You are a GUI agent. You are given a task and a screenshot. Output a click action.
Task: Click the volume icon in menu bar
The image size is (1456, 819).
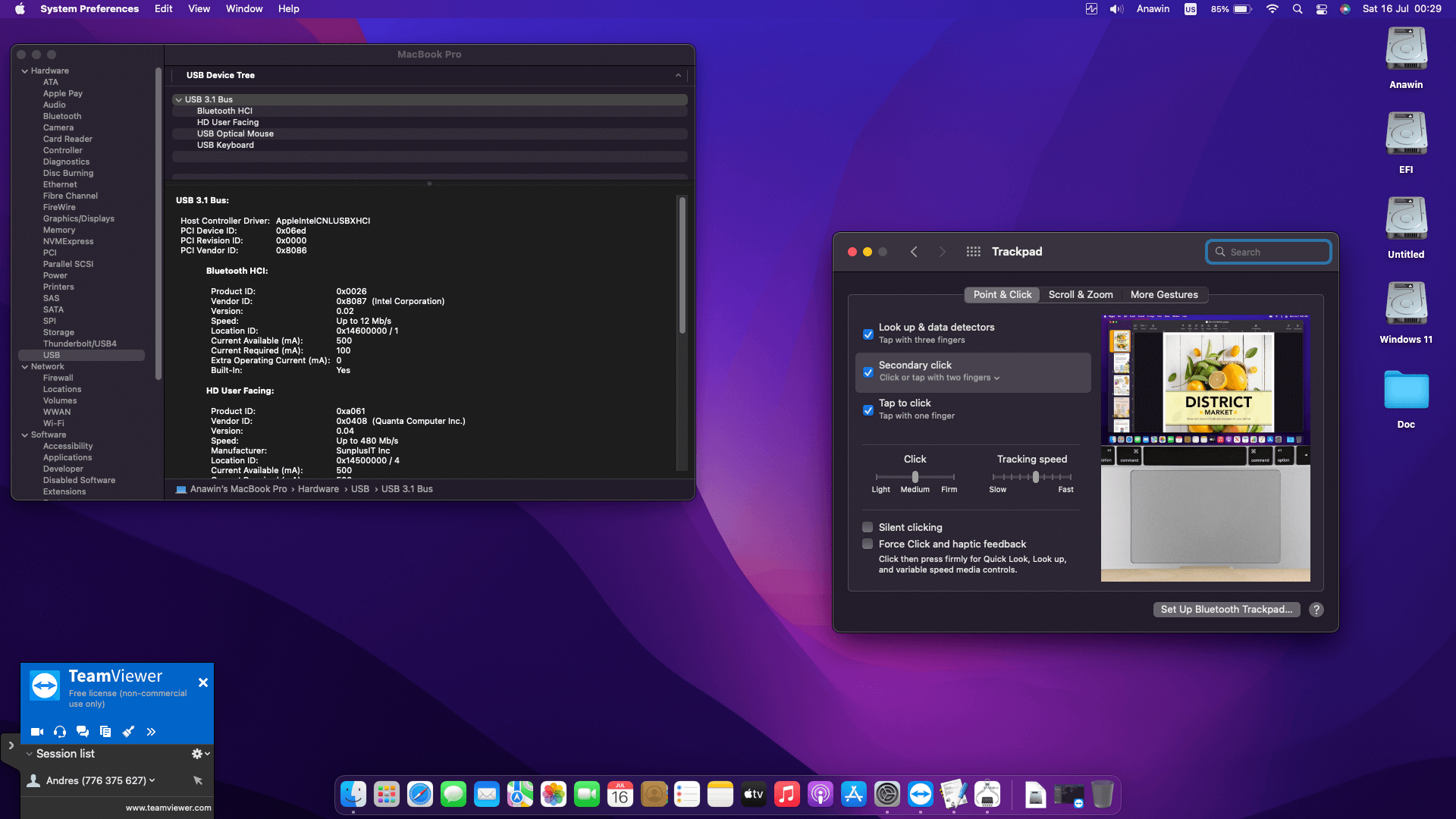pos(1116,9)
